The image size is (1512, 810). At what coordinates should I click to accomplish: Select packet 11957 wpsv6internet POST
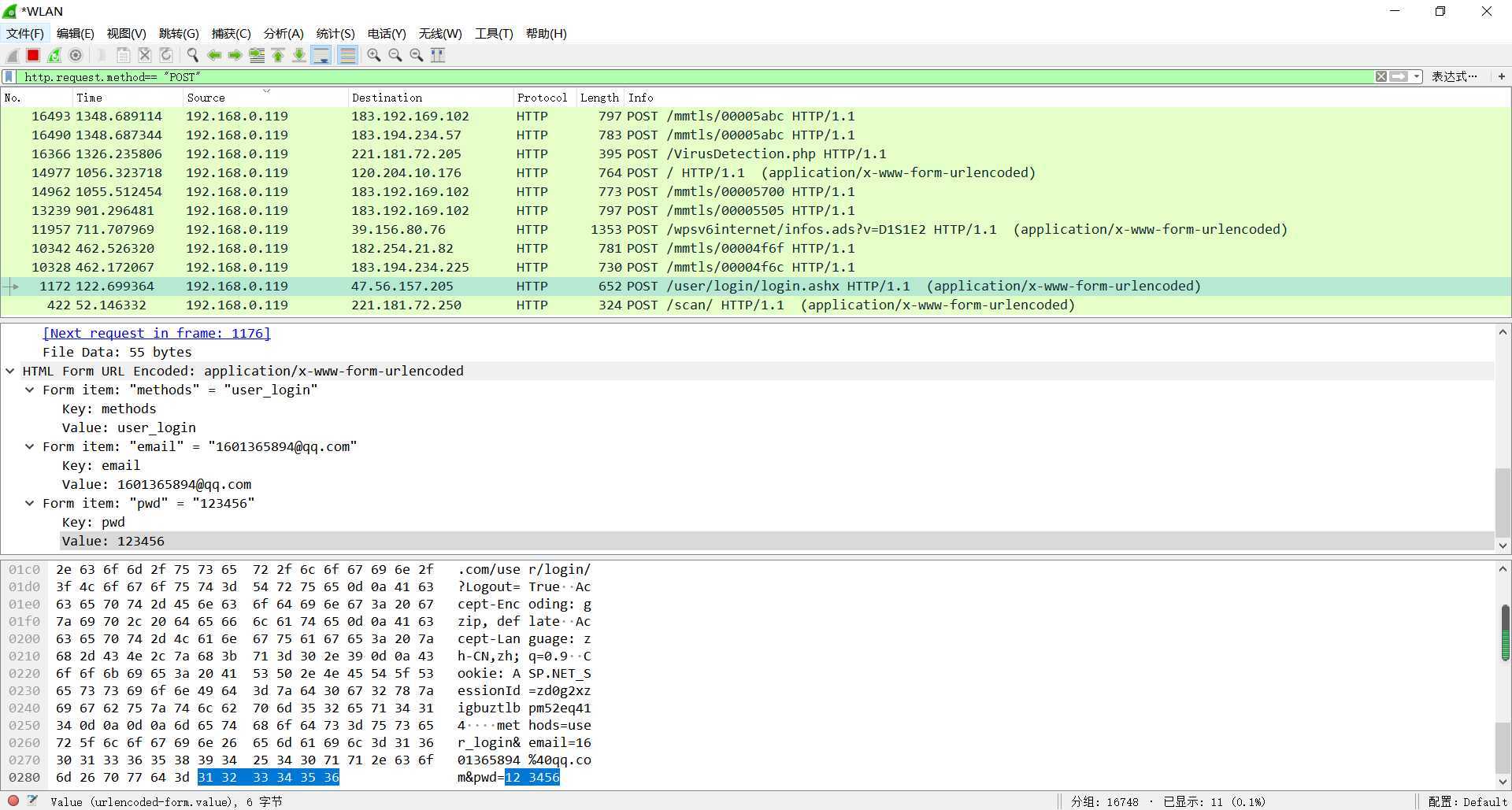(755, 229)
